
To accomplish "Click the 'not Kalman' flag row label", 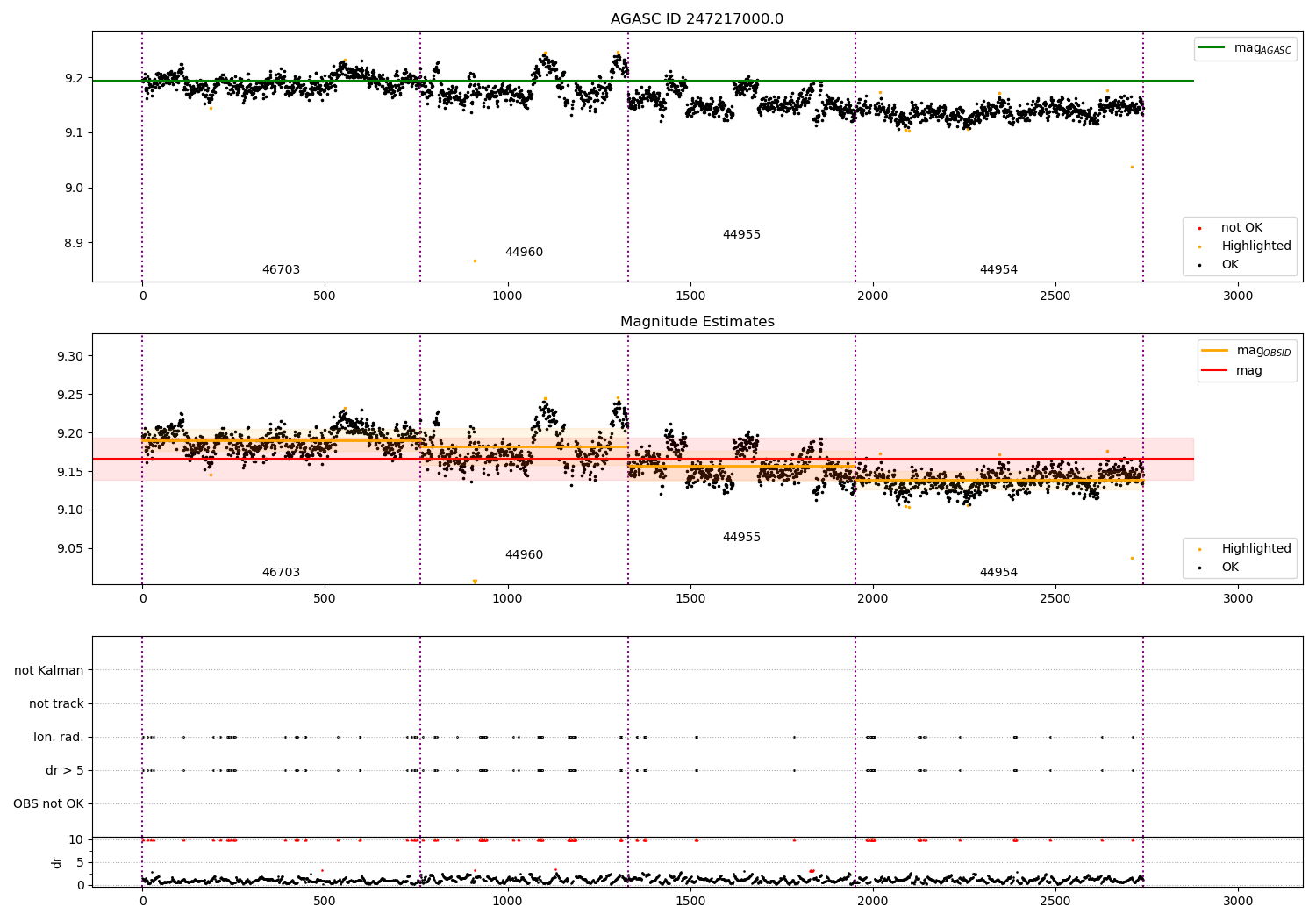I will 48,671.
